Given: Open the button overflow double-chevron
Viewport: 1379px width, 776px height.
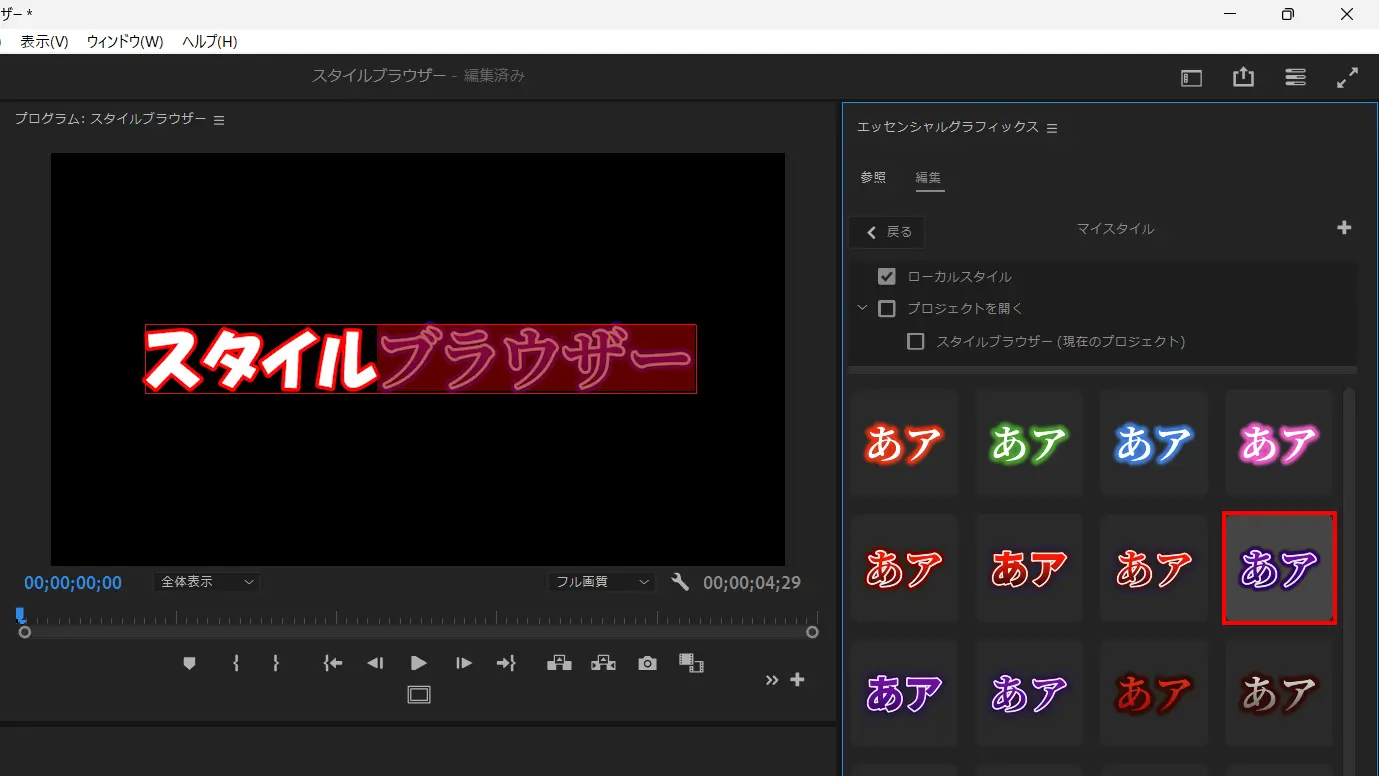Looking at the screenshot, I should click(772, 680).
